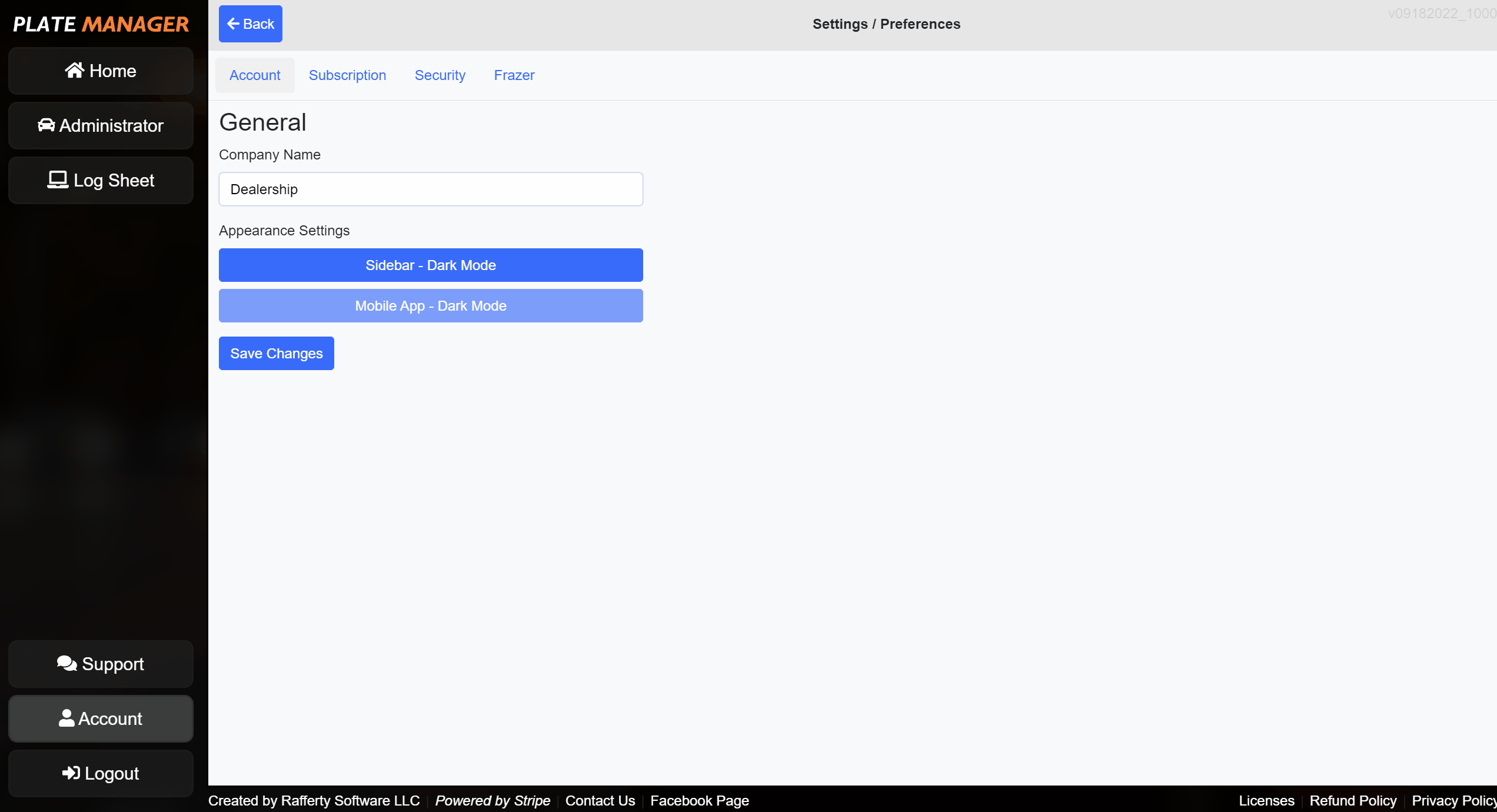The image size is (1497, 812).
Task: Toggle Mobile App Dark Mode off
Action: pos(431,306)
